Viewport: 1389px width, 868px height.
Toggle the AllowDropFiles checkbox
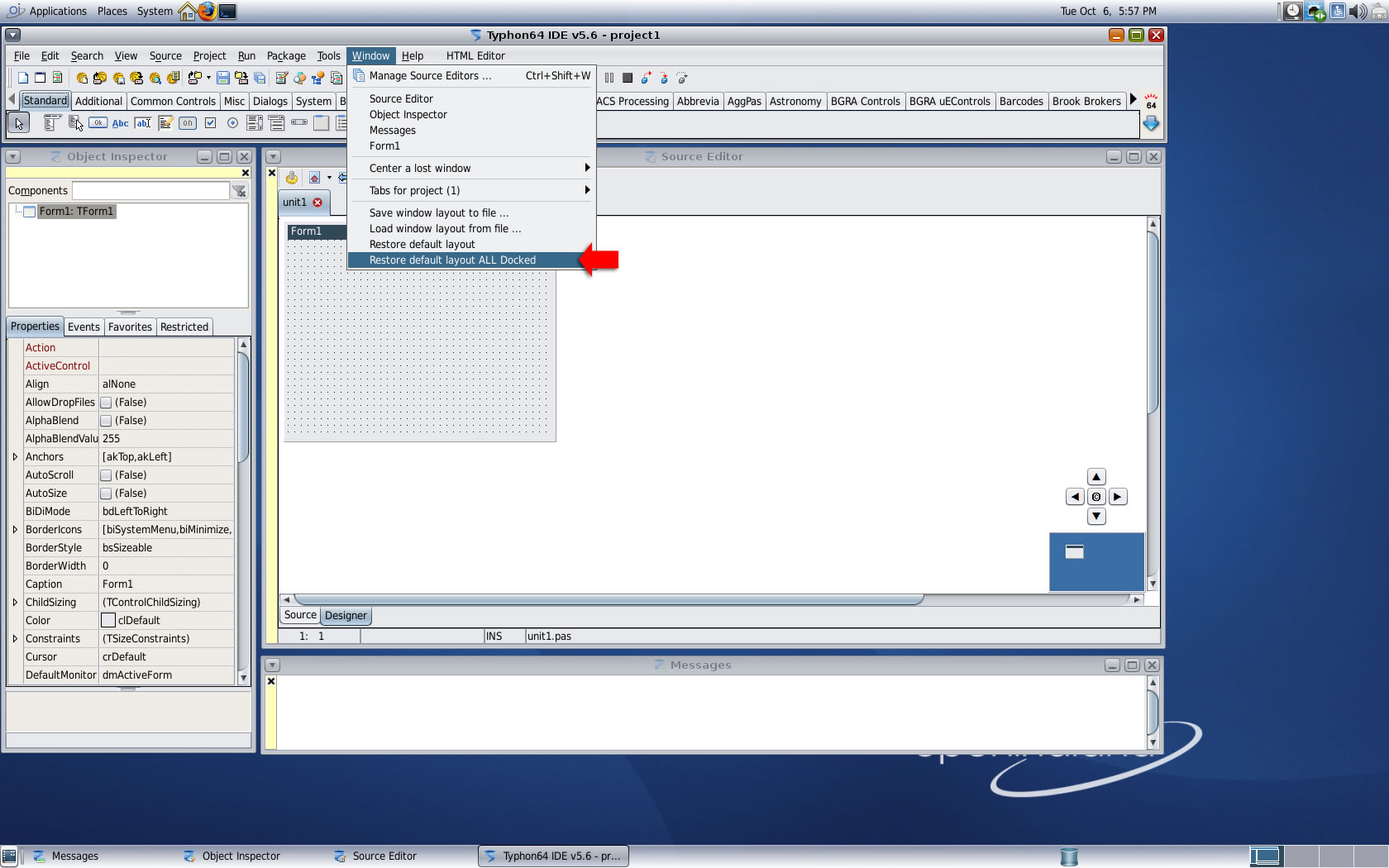[106, 403]
